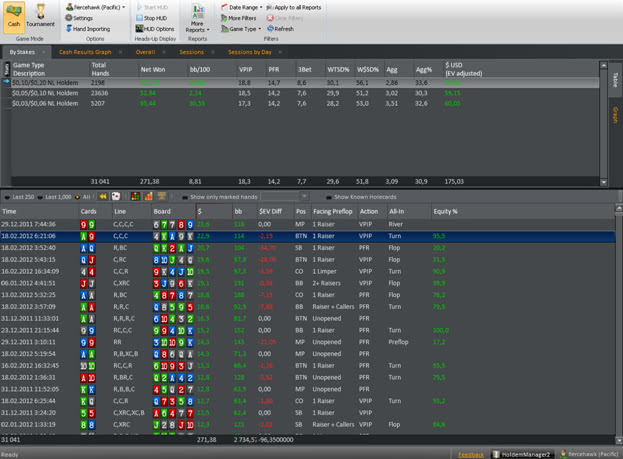Select the $0,10/$0,20 NL Holdem row
Viewport: 623px width, 459px height.
click(305, 83)
